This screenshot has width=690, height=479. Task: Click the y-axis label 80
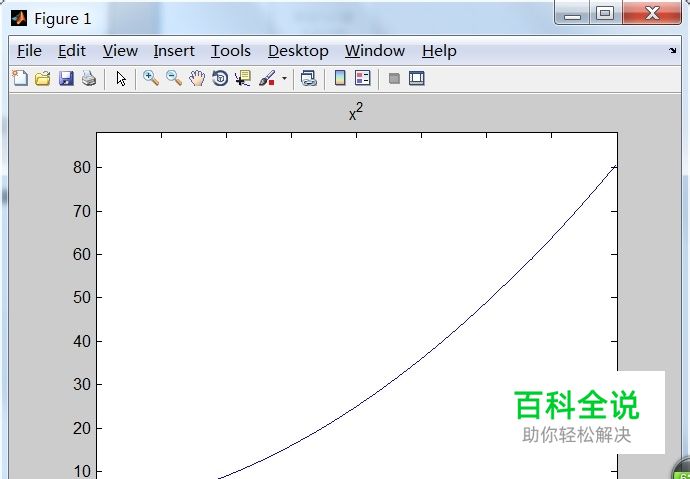coord(82,168)
